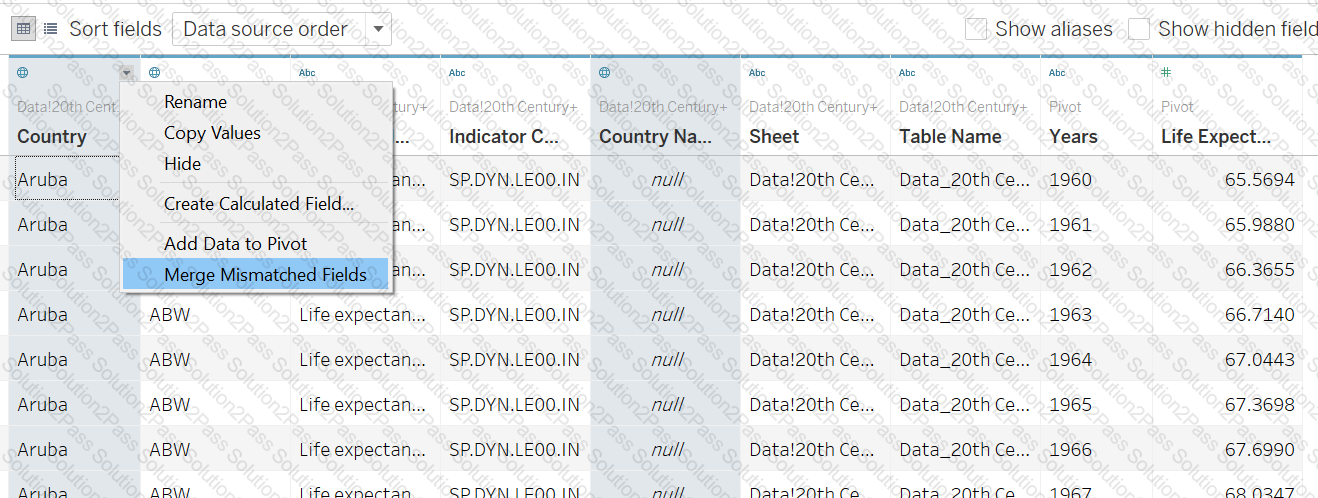Toggle the Show hidden fields checkbox

(x=1139, y=29)
